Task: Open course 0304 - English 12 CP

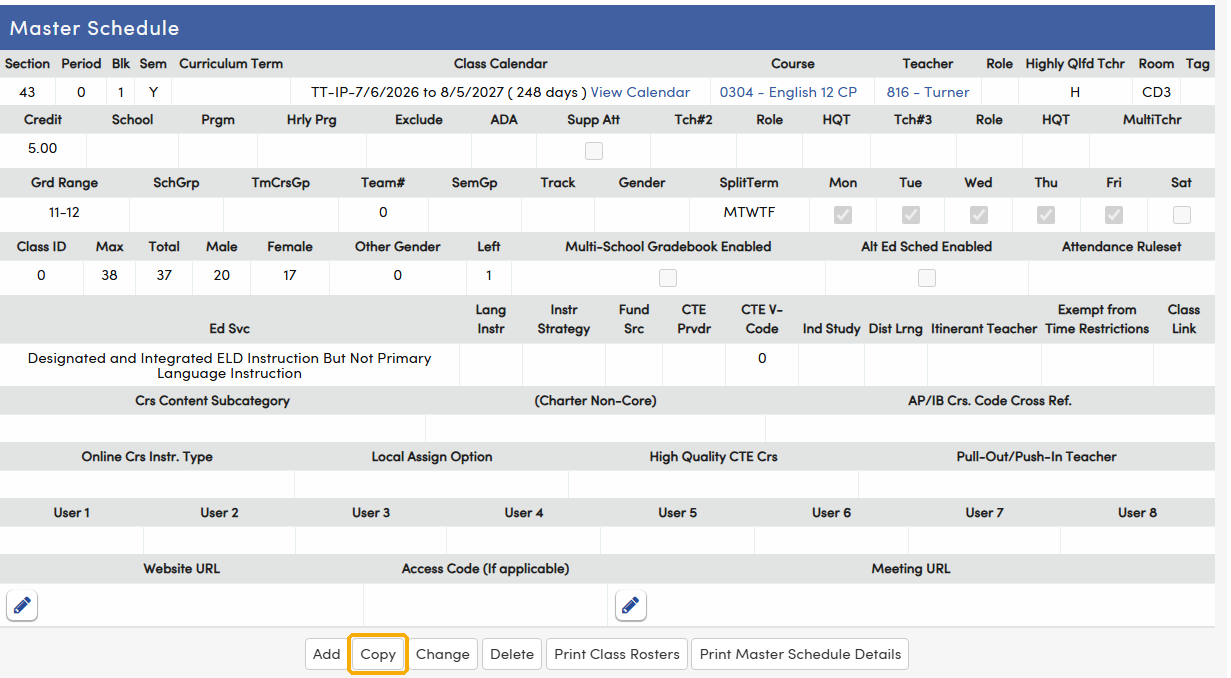Action: [788, 92]
